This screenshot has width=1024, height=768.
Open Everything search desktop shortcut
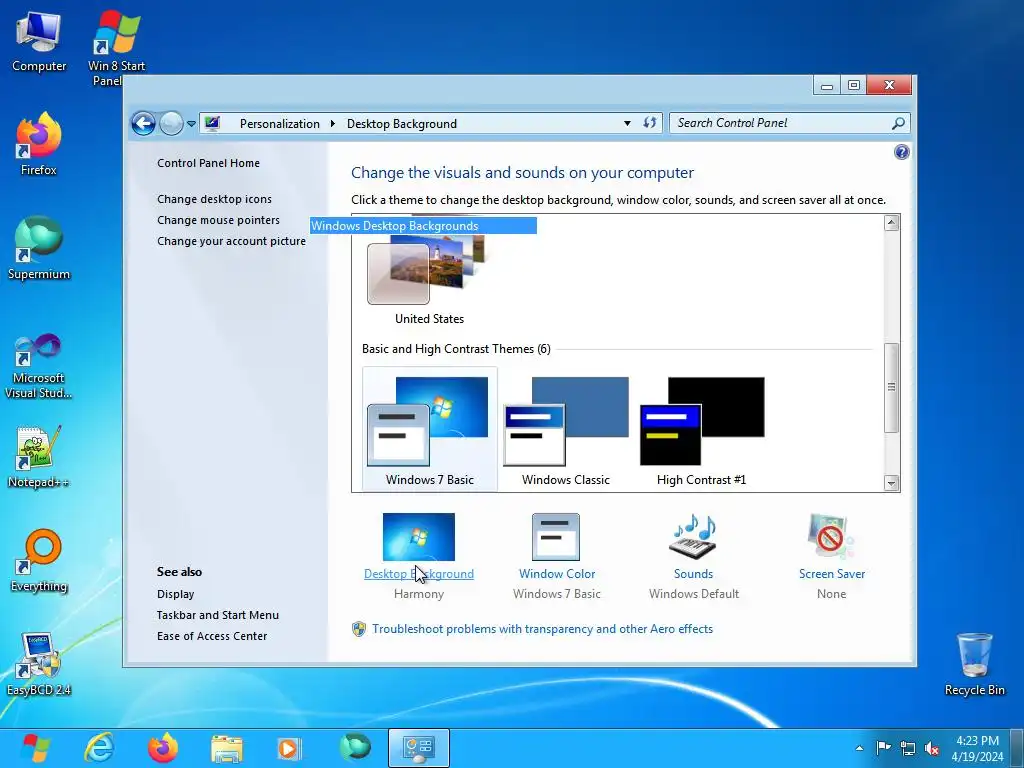[x=39, y=560]
